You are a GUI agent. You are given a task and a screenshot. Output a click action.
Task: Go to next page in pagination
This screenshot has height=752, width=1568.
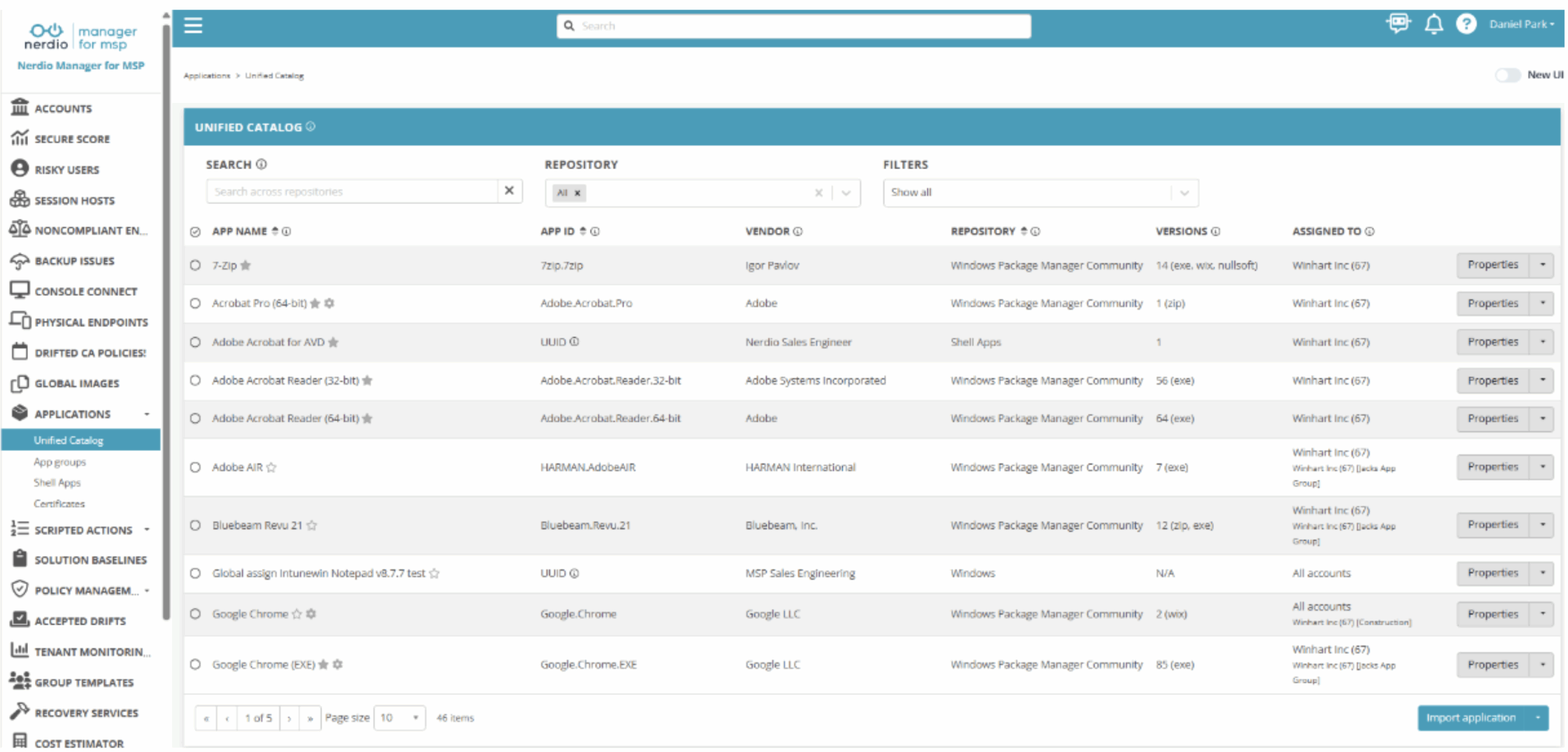[x=289, y=718]
